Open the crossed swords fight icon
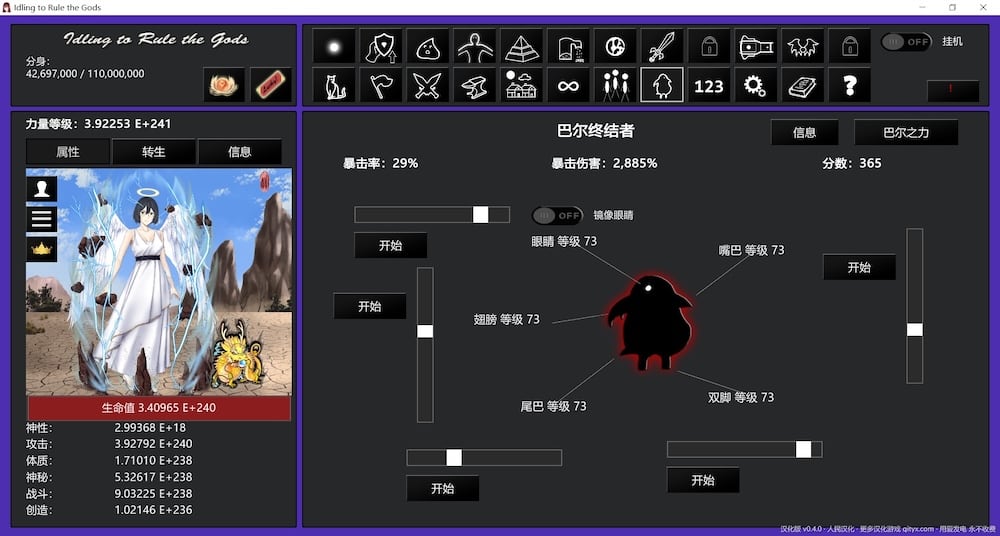Viewport: 1000px width, 536px height. (x=427, y=85)
